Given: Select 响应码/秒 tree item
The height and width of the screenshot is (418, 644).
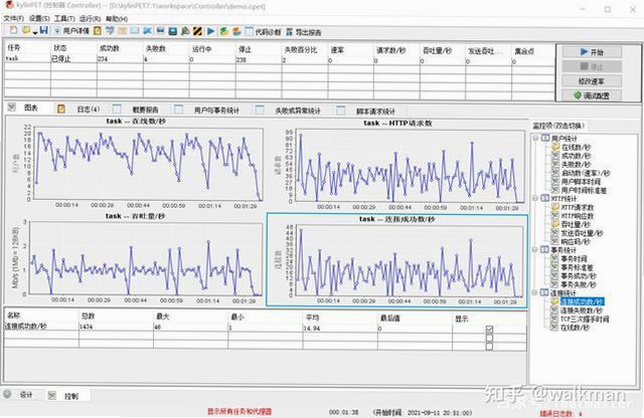Looking at the screenshot, I should coord(576,242).
